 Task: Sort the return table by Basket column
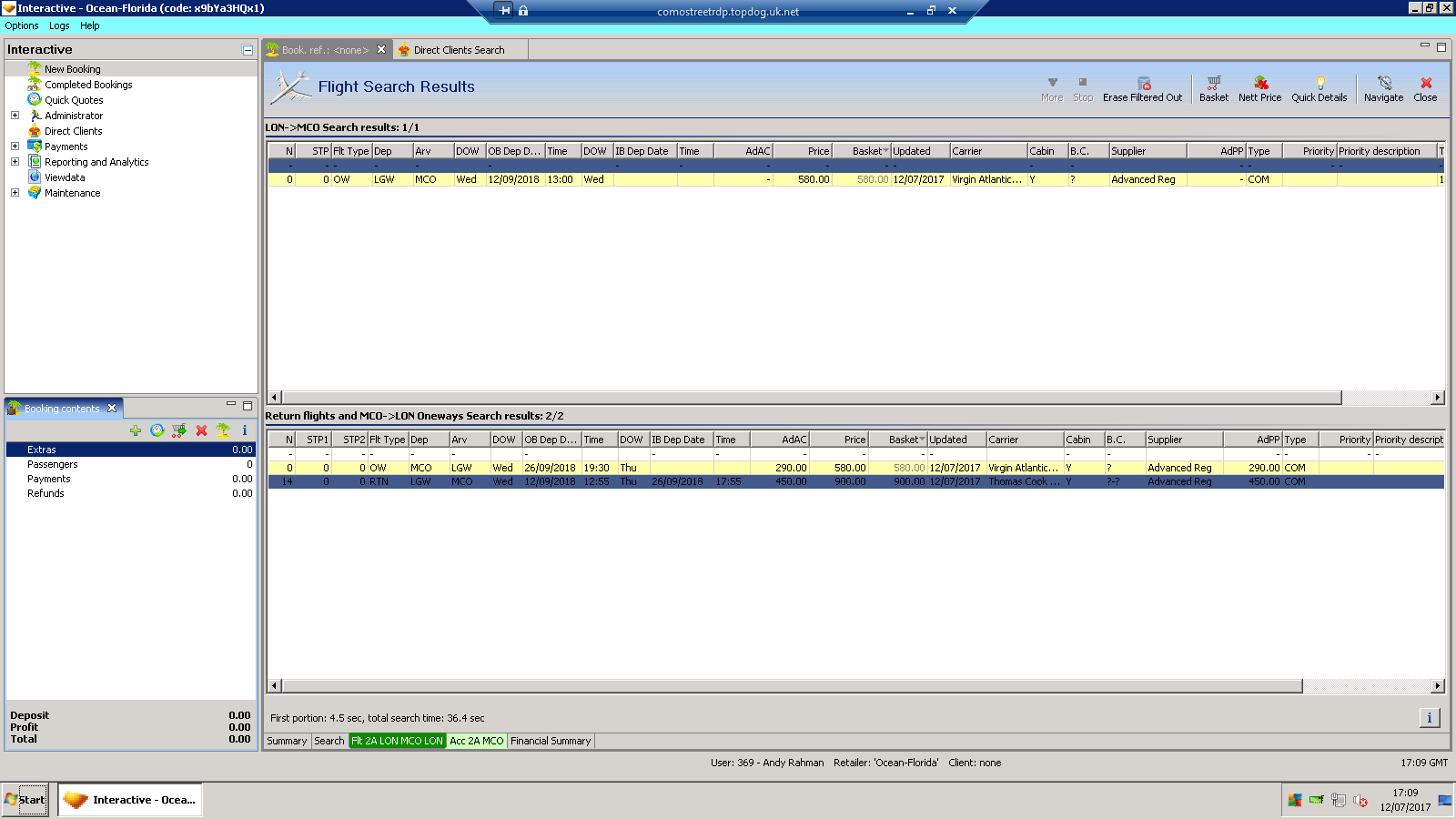click(897, 440)
